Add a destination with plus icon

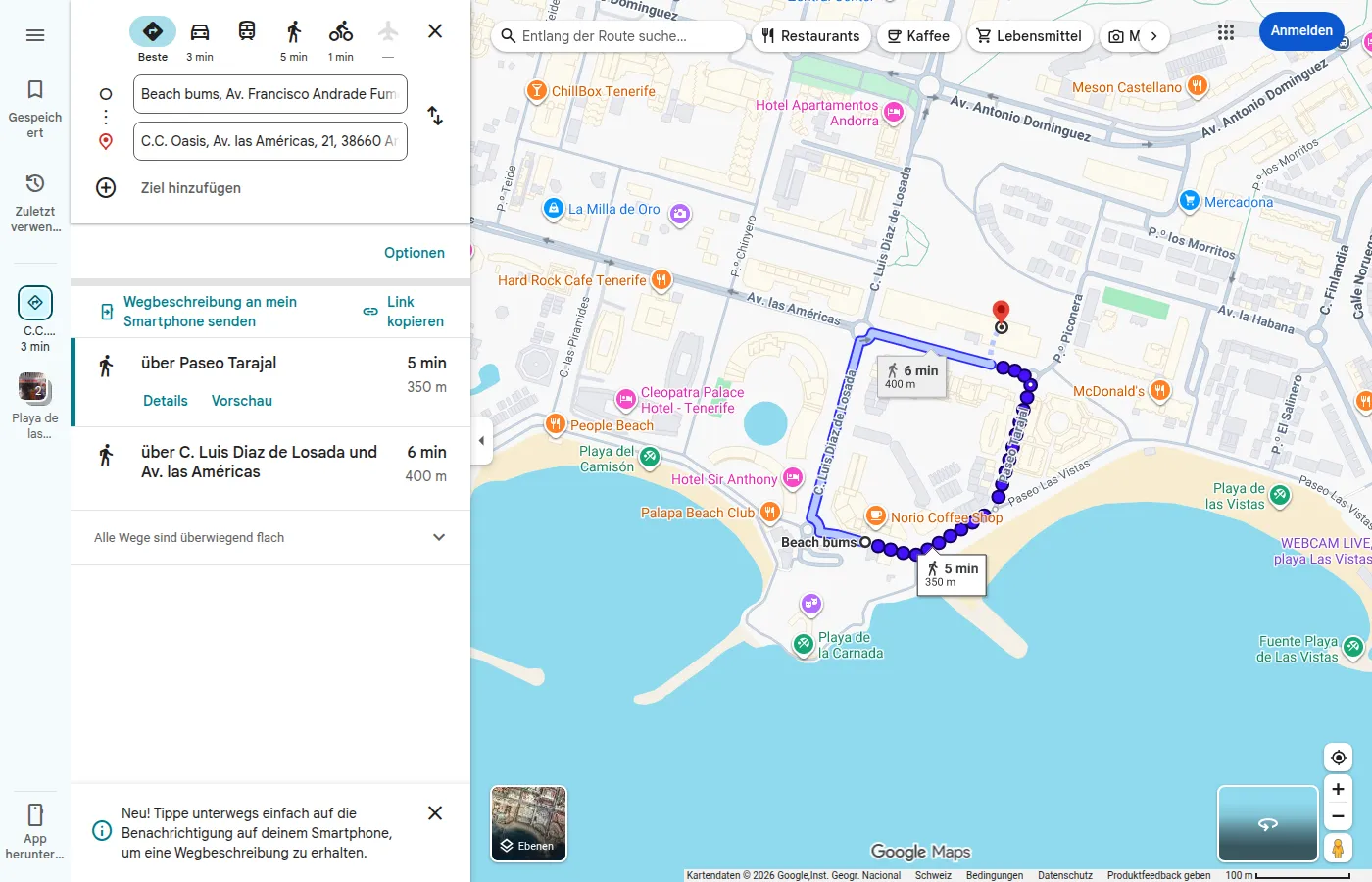[106, 188]
